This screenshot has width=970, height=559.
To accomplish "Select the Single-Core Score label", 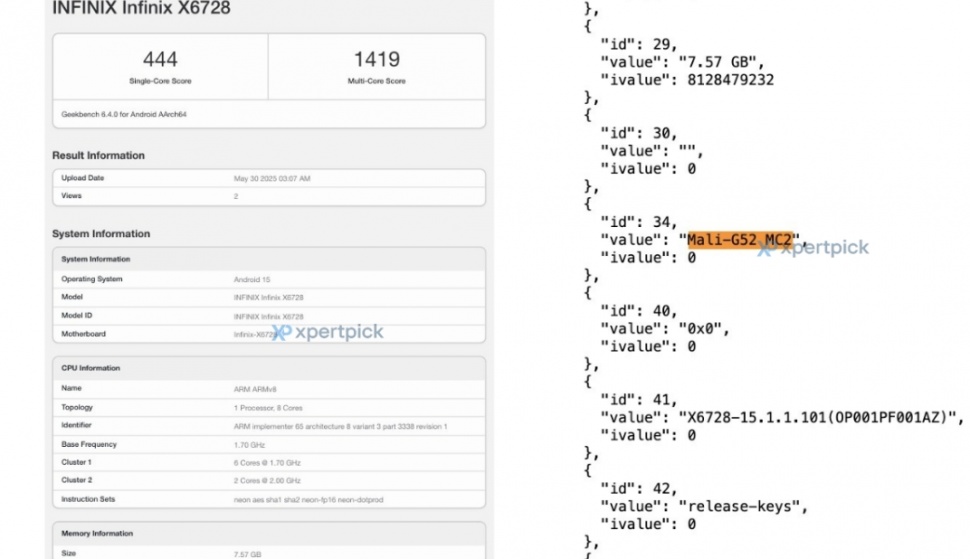I will point(160,81).
